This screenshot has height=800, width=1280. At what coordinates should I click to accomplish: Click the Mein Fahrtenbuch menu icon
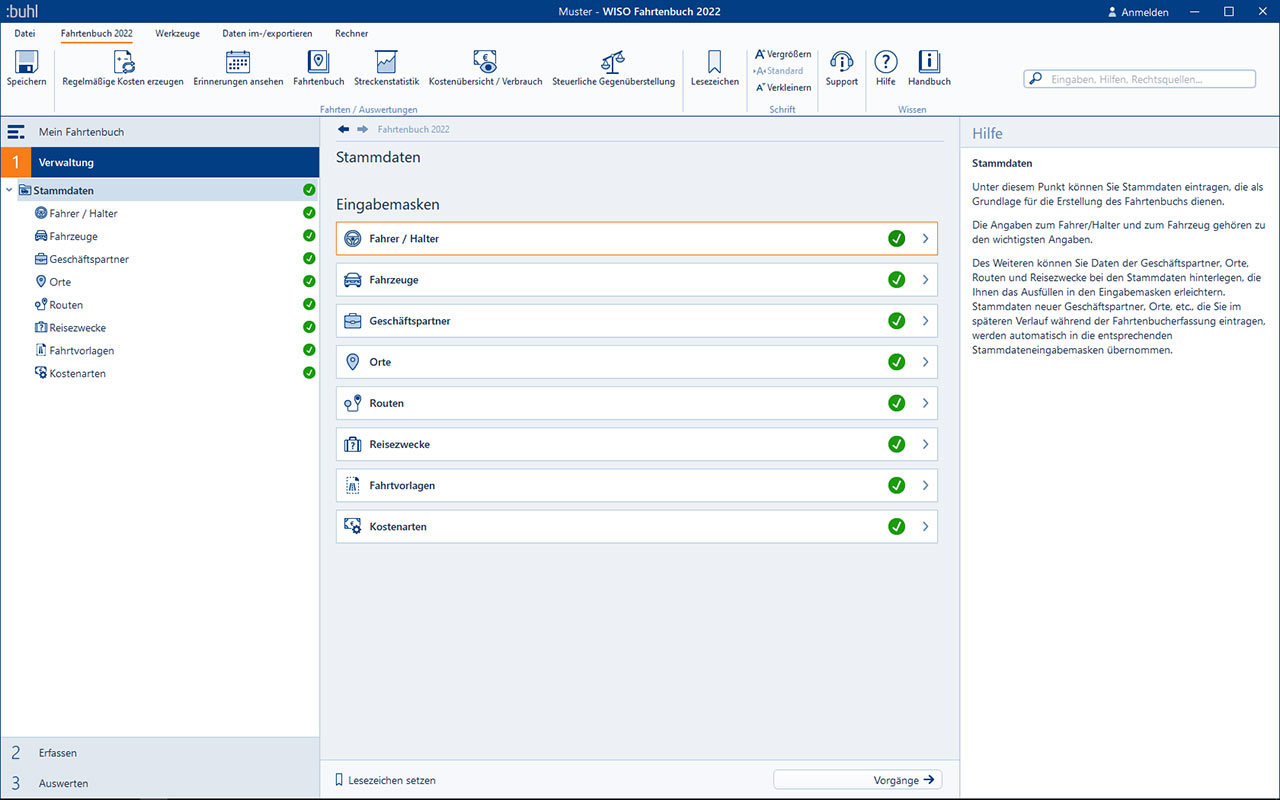point(16,132)
